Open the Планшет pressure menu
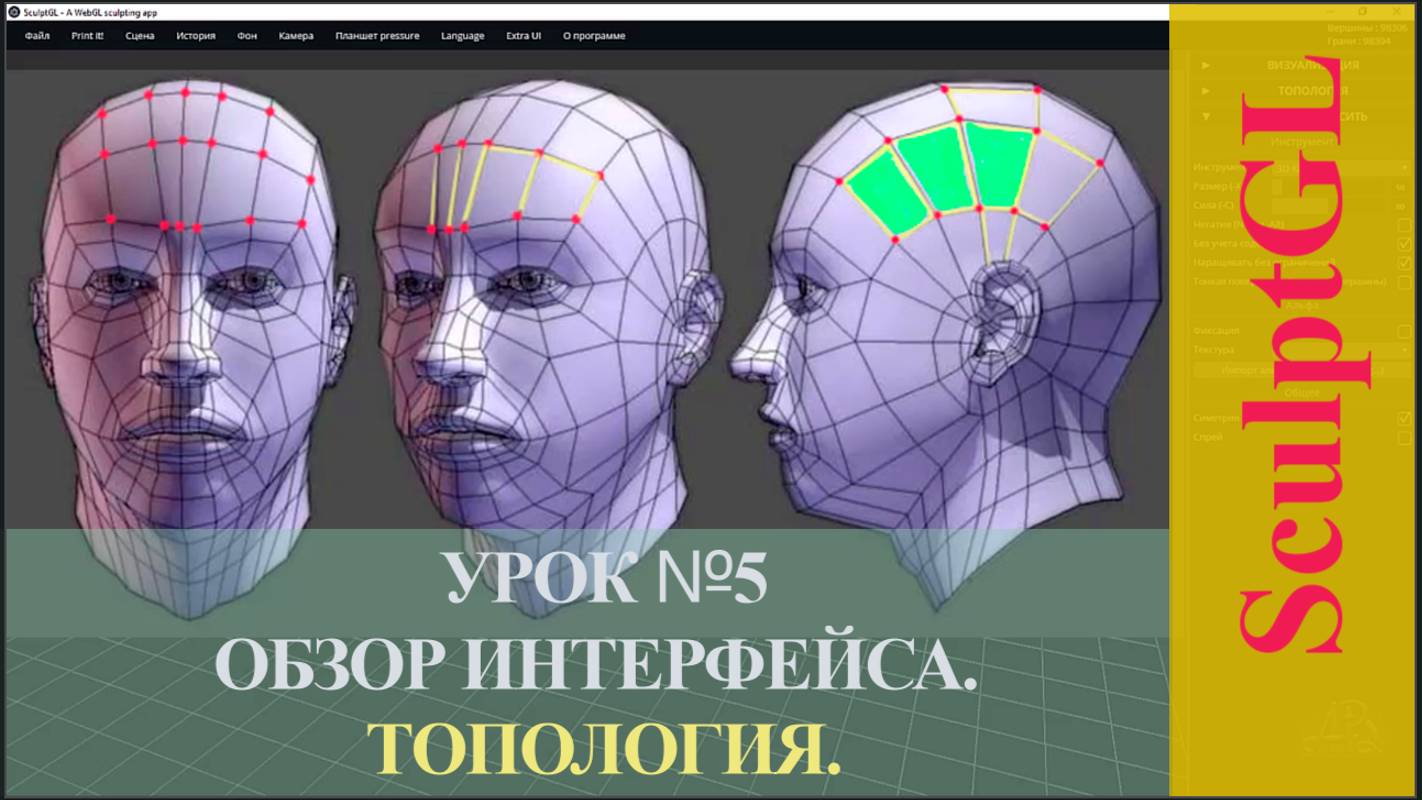Viewport: 1422px width, 800px height. 377,36
